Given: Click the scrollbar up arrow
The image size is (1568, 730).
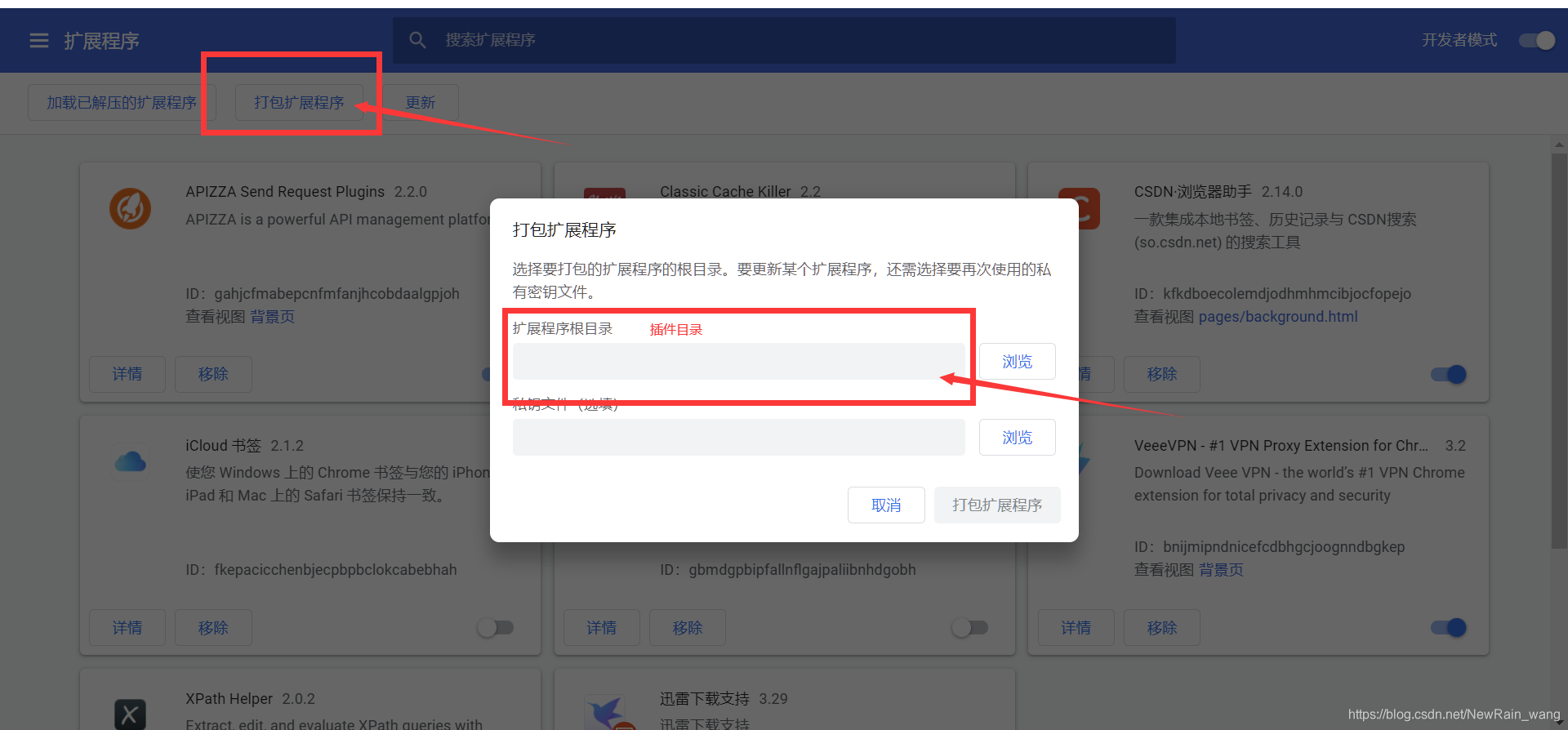Looking at the screenshot, I should point(1559,145).
